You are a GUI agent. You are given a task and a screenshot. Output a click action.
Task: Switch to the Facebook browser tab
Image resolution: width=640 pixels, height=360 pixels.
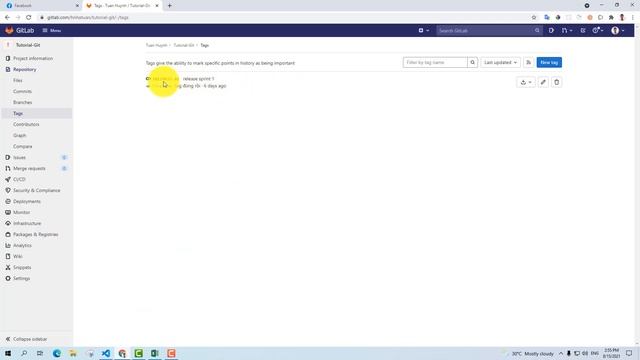click(x=41, y=6)
